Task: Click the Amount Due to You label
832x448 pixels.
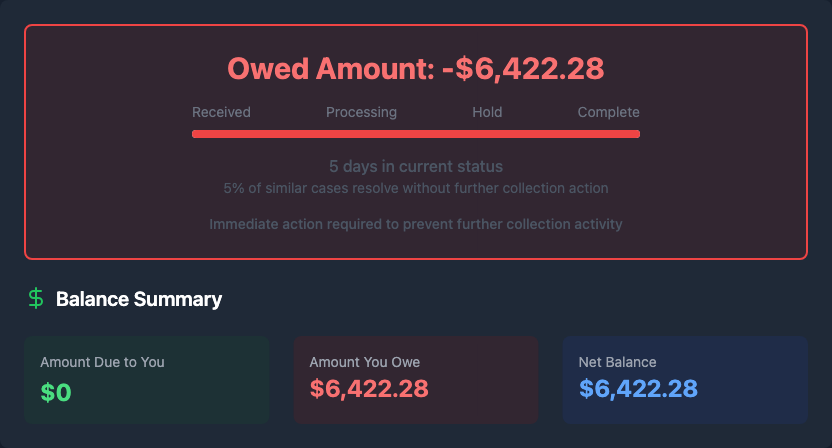Action: click(x=102, y=362)
